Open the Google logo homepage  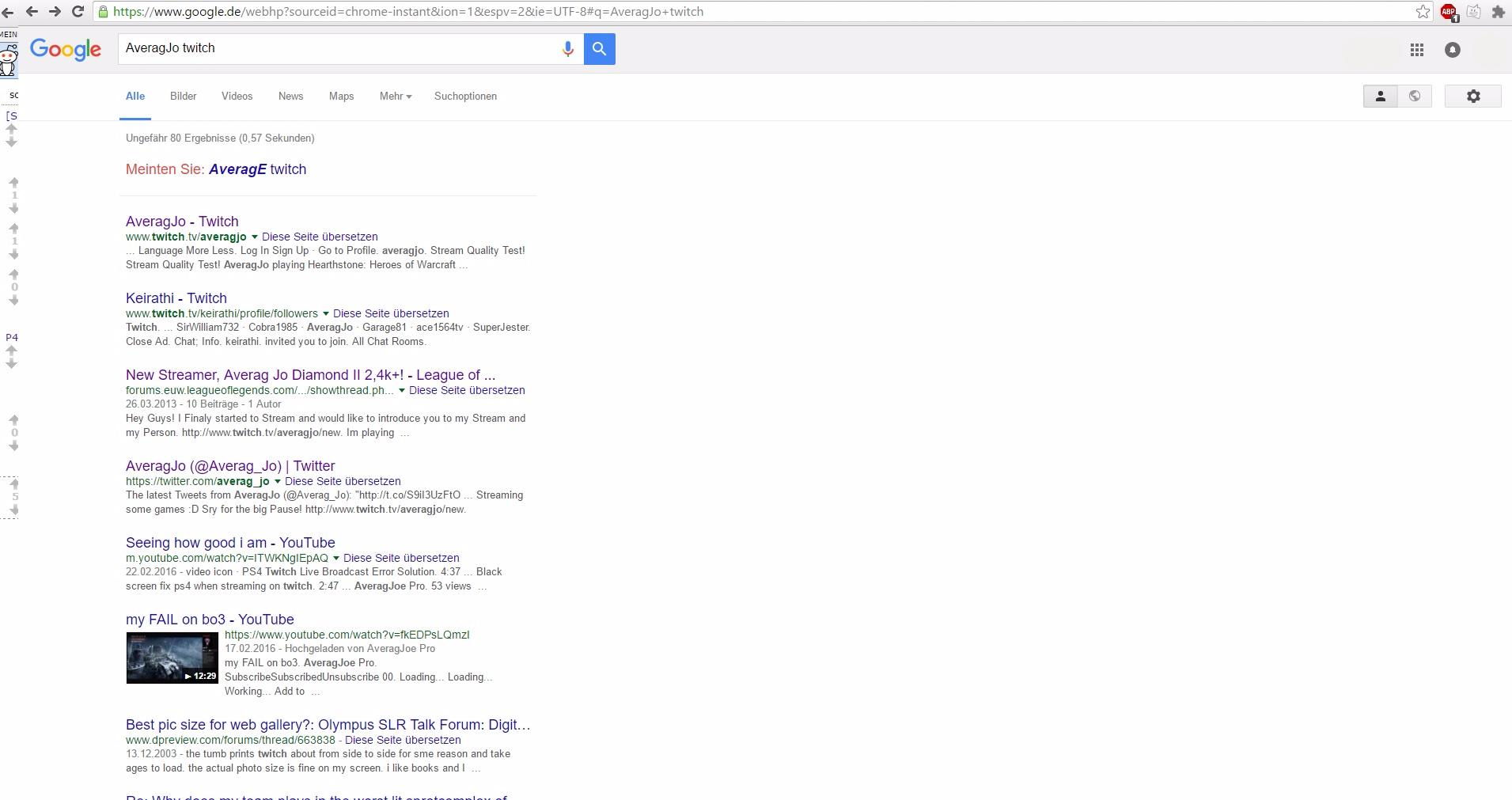[x=66, y=49]
